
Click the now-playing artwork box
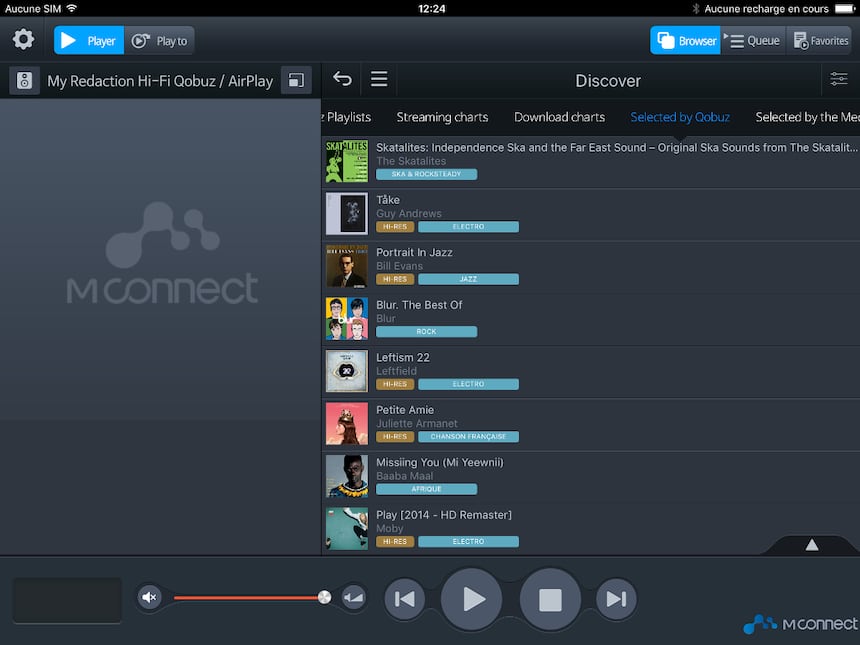[x=67, y=600]
